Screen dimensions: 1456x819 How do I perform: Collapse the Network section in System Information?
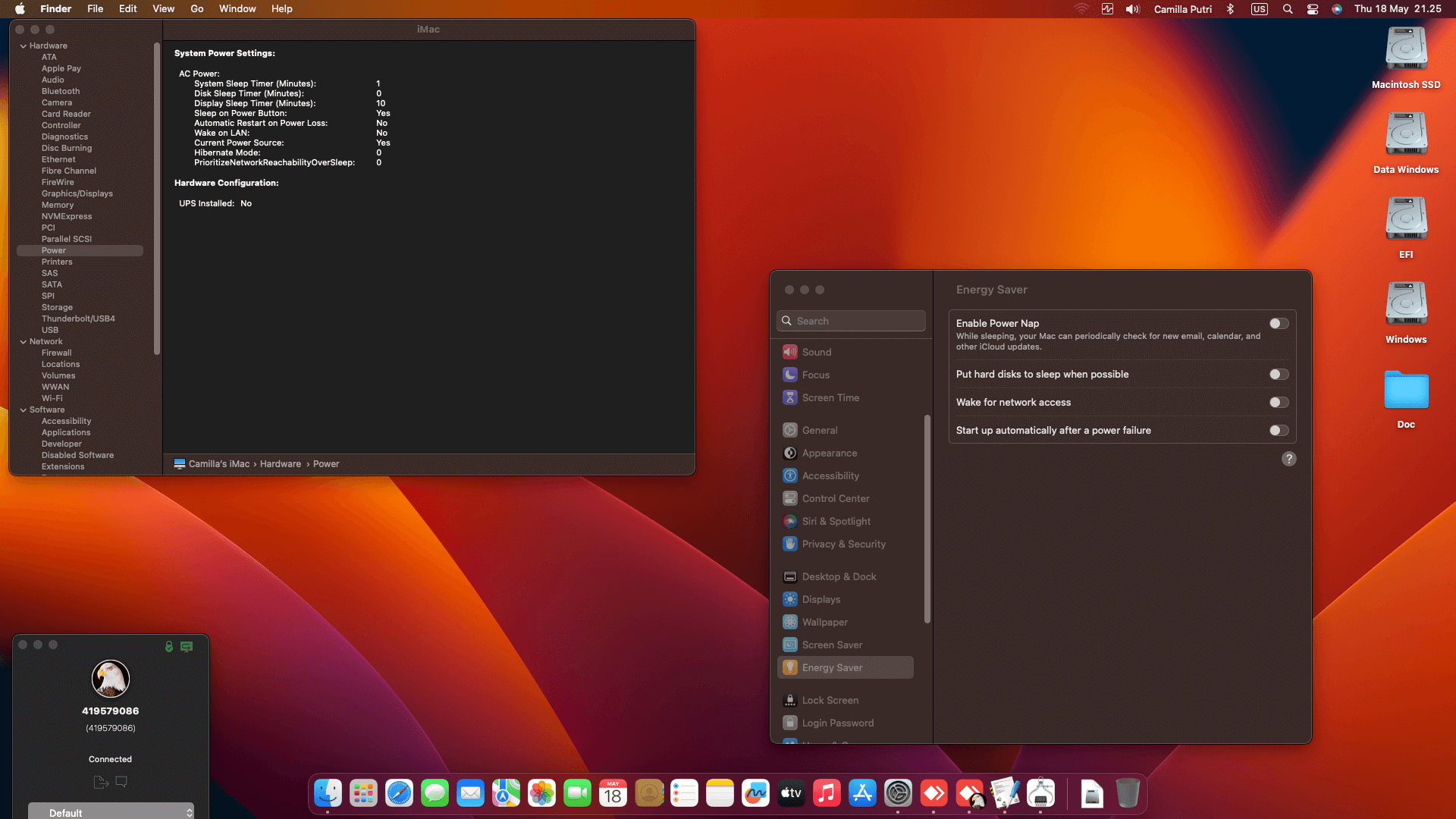24,342
